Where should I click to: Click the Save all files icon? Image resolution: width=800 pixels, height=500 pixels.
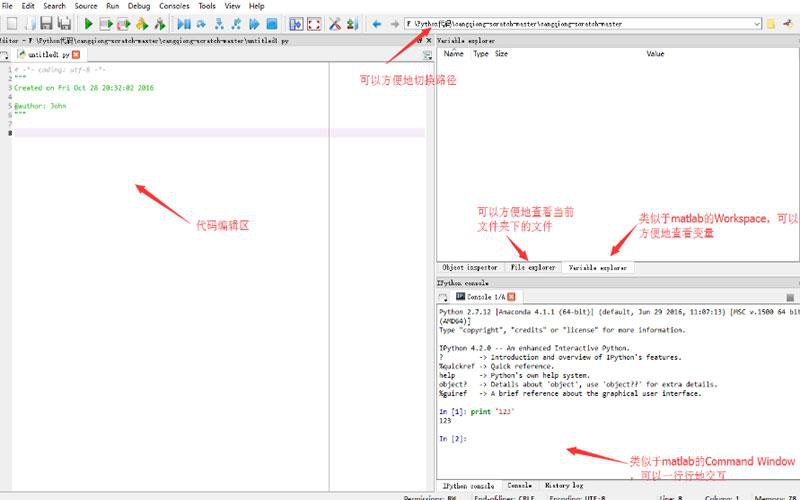coord(64,23)
